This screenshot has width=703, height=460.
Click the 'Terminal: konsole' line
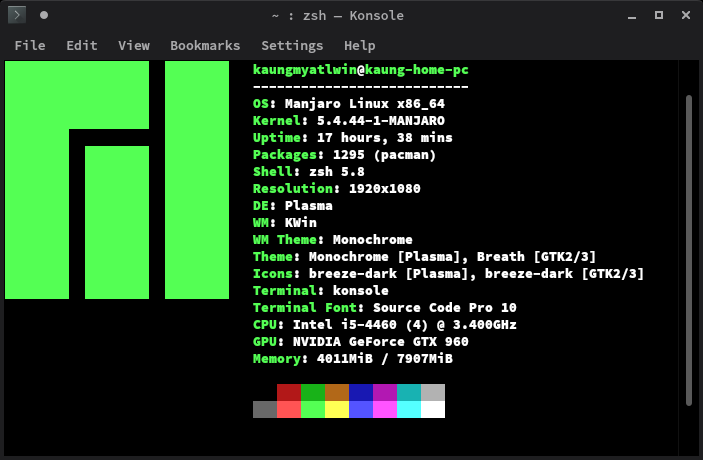pyautogui.click(x=321, y=291)
